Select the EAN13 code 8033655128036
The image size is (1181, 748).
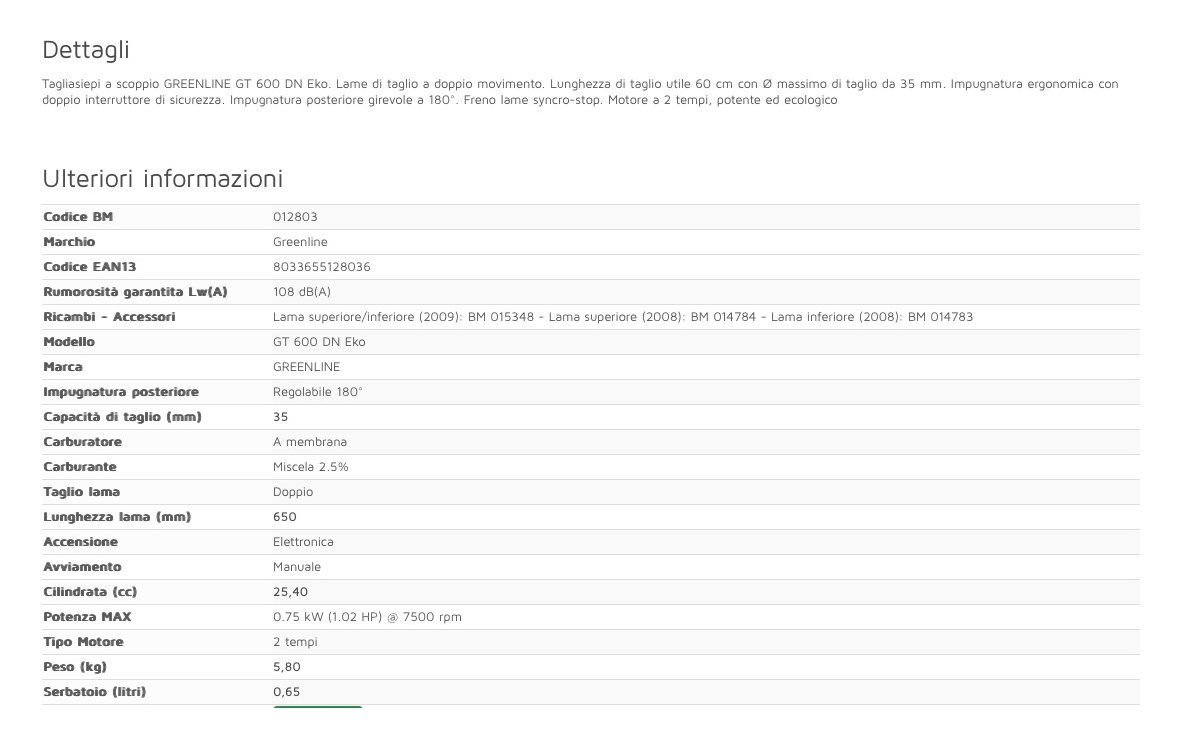pyautogui.click(x=321, y=267)
